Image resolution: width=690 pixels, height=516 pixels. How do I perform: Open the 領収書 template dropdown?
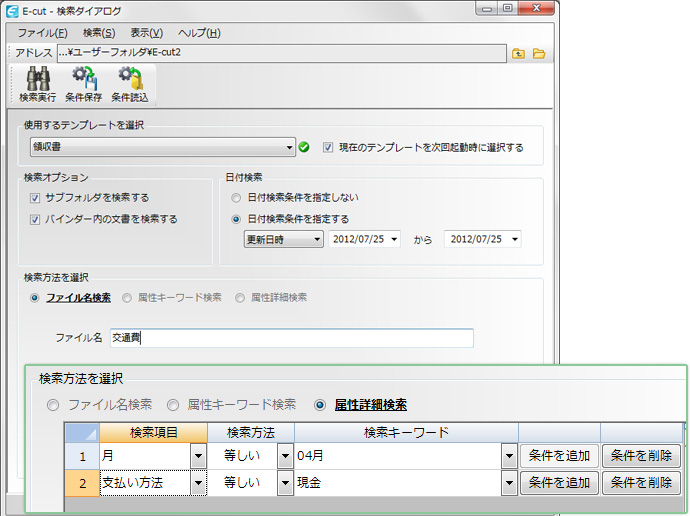pos(162,147)
